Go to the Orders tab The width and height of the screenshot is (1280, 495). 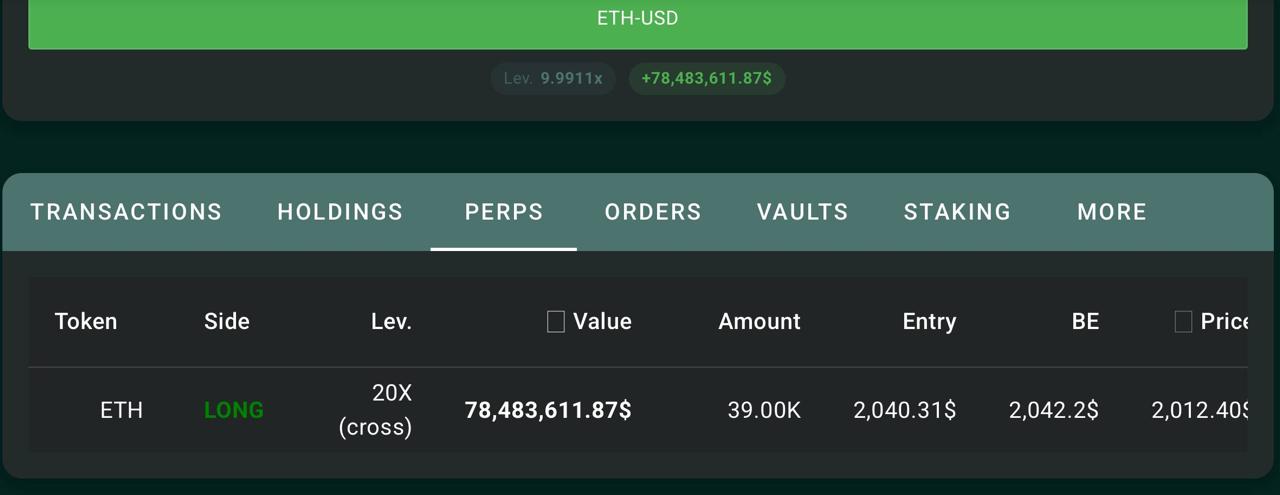tap(653, 212)
